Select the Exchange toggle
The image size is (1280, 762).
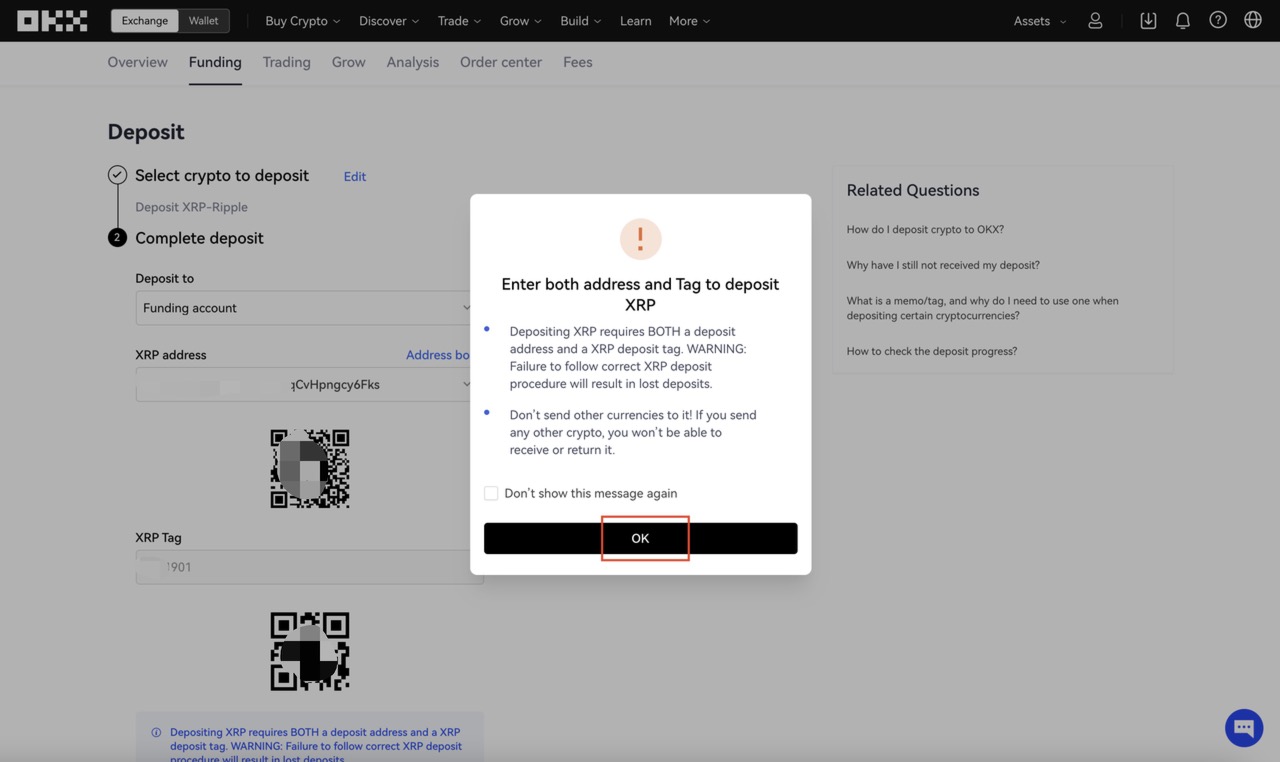tap(145, 20)
